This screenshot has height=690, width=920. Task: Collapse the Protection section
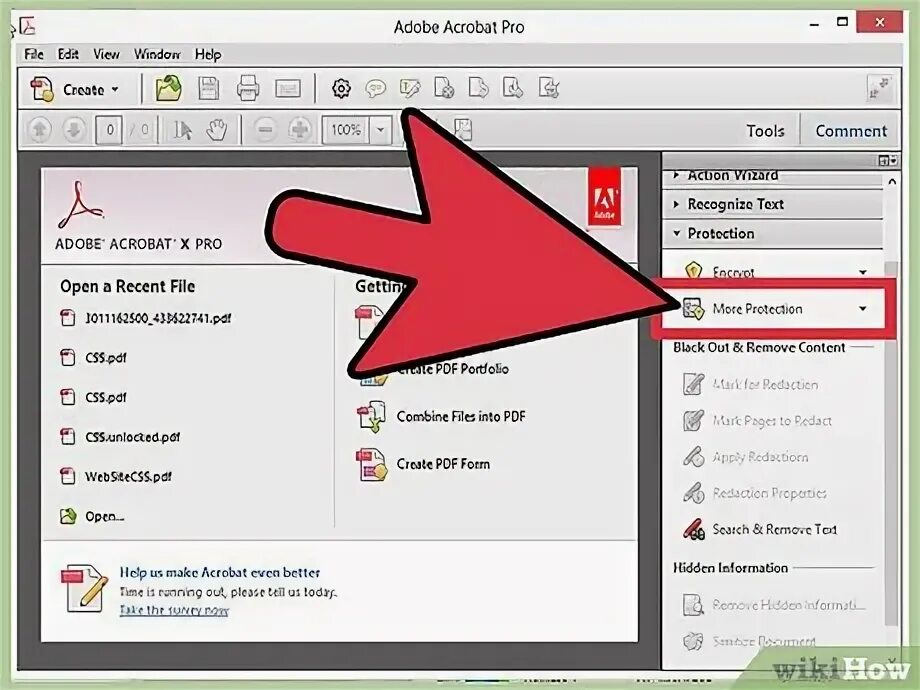pyautogui.click(x=772, y=234)
